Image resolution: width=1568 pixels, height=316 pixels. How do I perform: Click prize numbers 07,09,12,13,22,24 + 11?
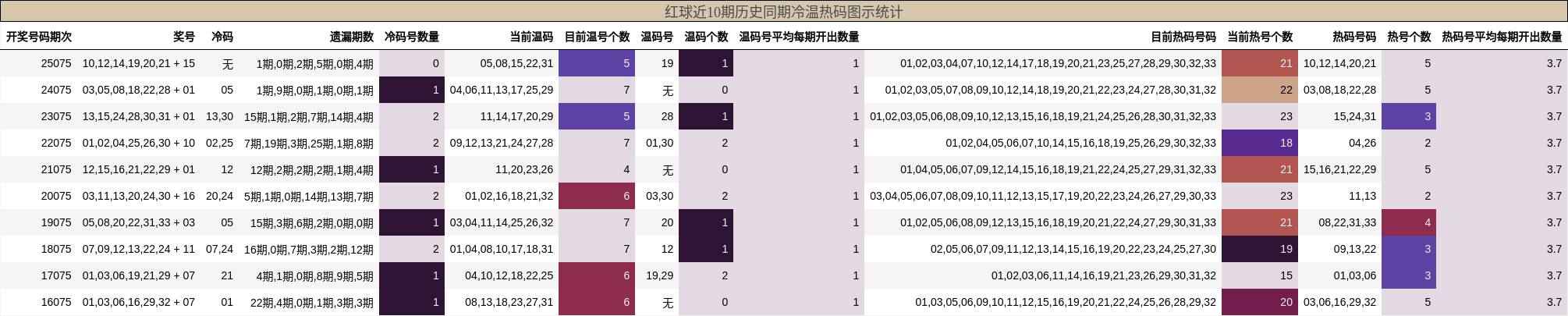click(139, 249)
